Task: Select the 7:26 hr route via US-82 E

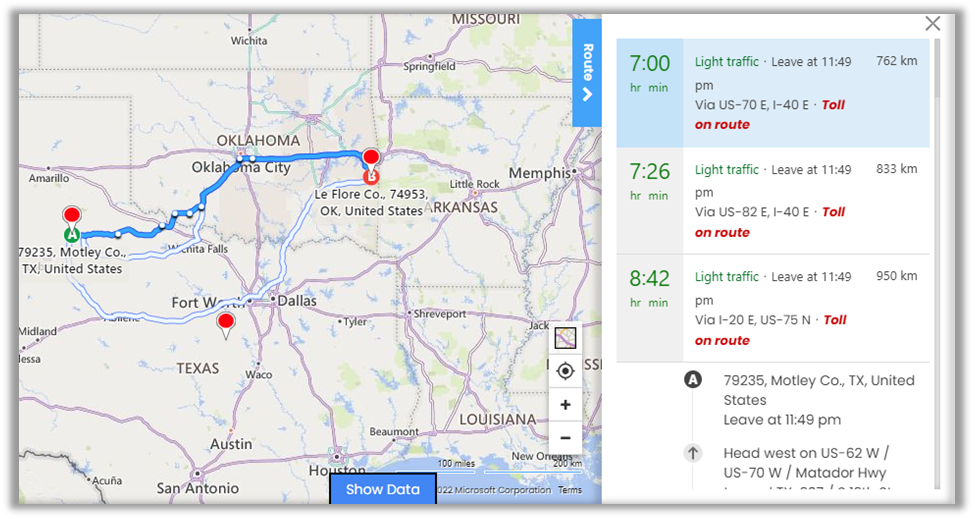Action: point(772,201)
